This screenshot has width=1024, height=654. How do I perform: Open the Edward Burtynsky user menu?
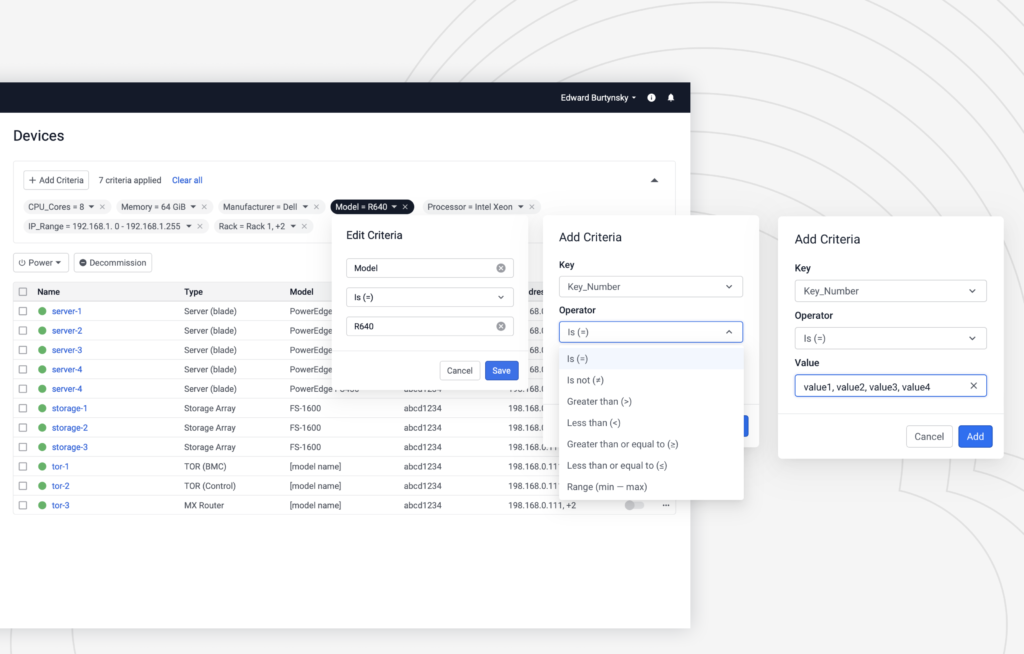point(598,98)
